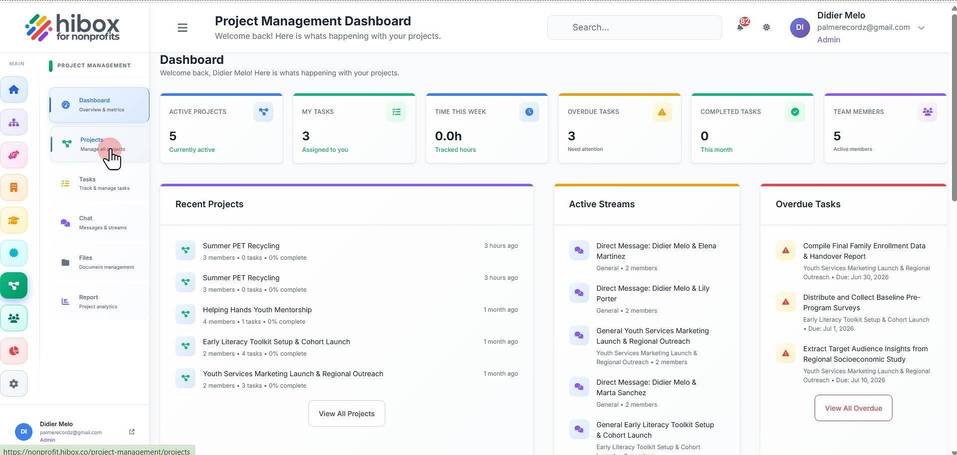This screenshot has height=455, width=957.
Task: Click View All Projects button
Action: [347, 413]
